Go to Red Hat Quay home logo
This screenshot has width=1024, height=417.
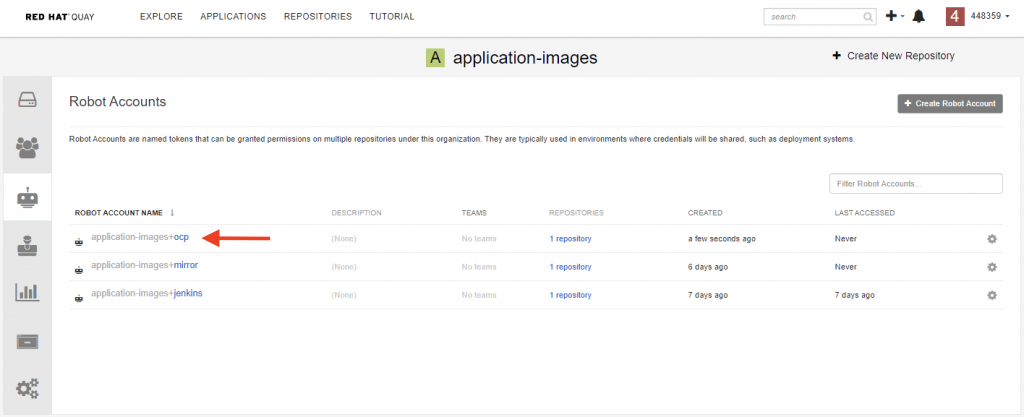59,17
